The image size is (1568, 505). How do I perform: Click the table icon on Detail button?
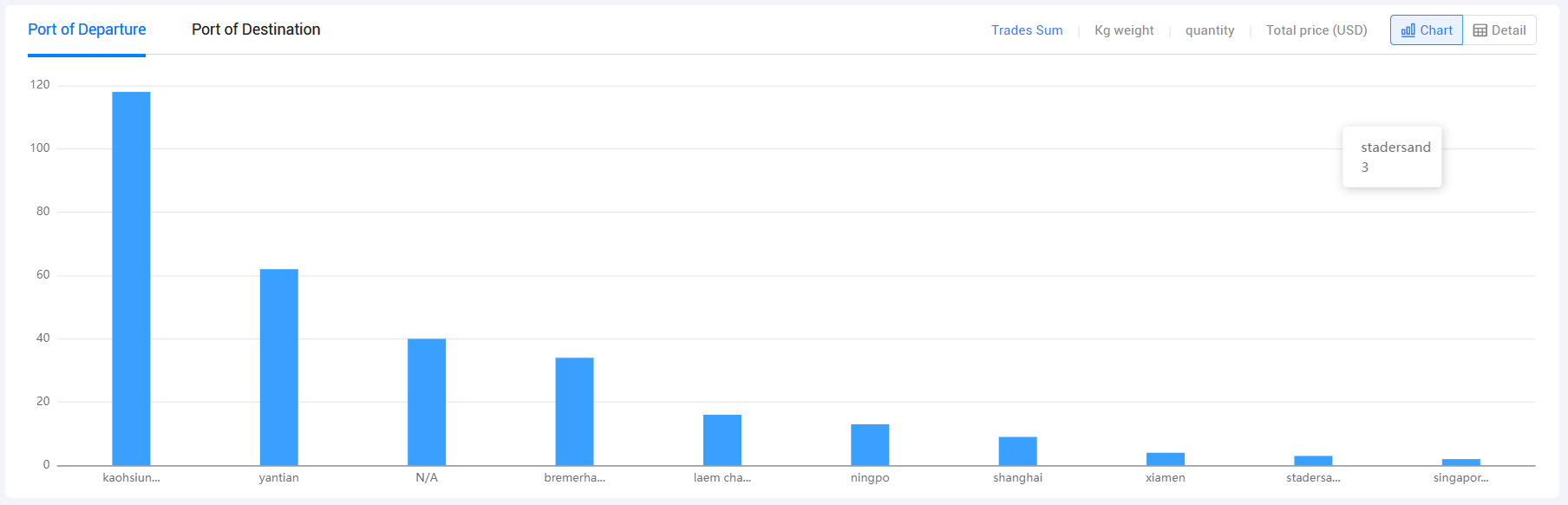(1480, 30)
